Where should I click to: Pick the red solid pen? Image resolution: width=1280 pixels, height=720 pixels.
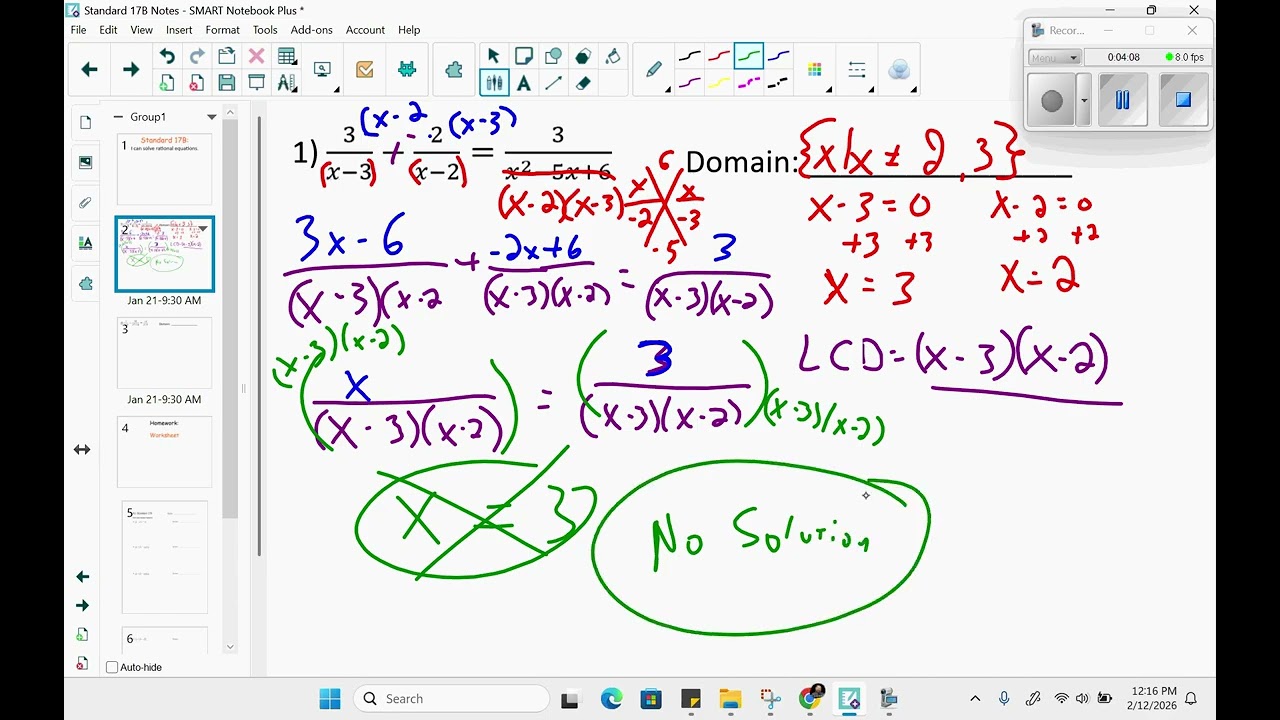click(x=719, y=56)
